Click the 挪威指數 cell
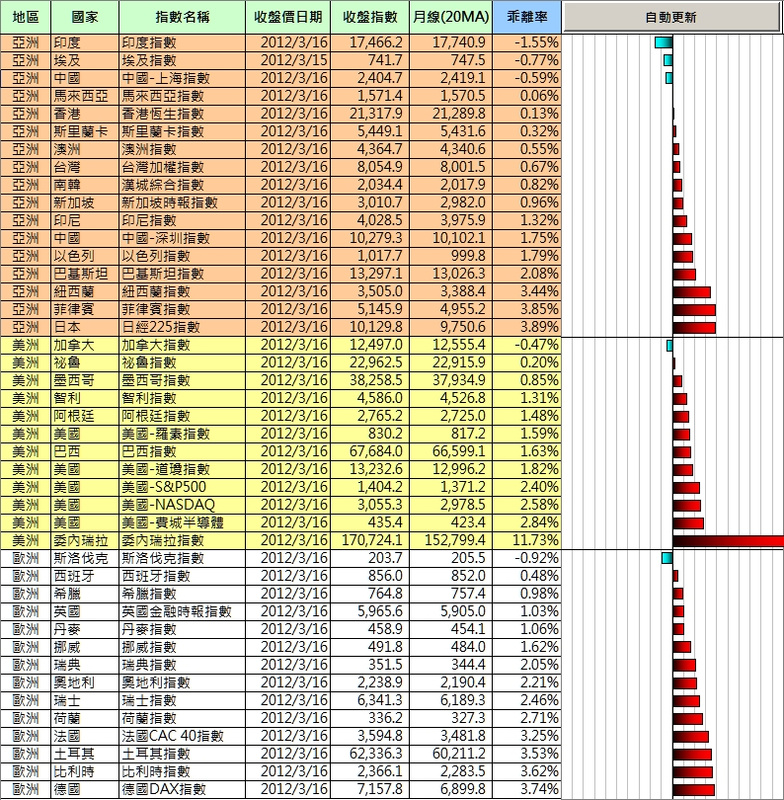Viewport: 784px width, 800px height. tap(182, 647)
